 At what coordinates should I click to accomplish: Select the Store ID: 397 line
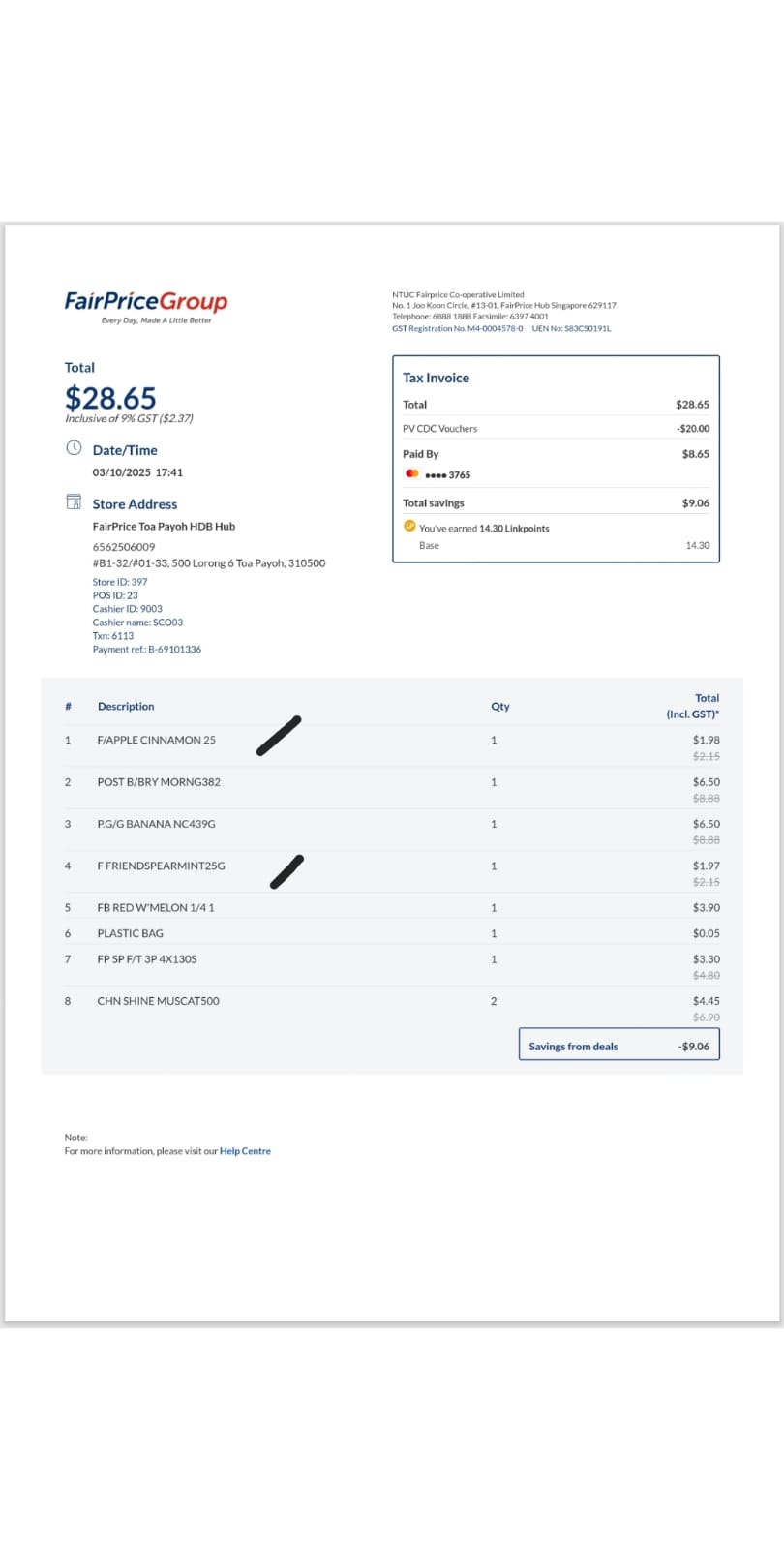120,582
